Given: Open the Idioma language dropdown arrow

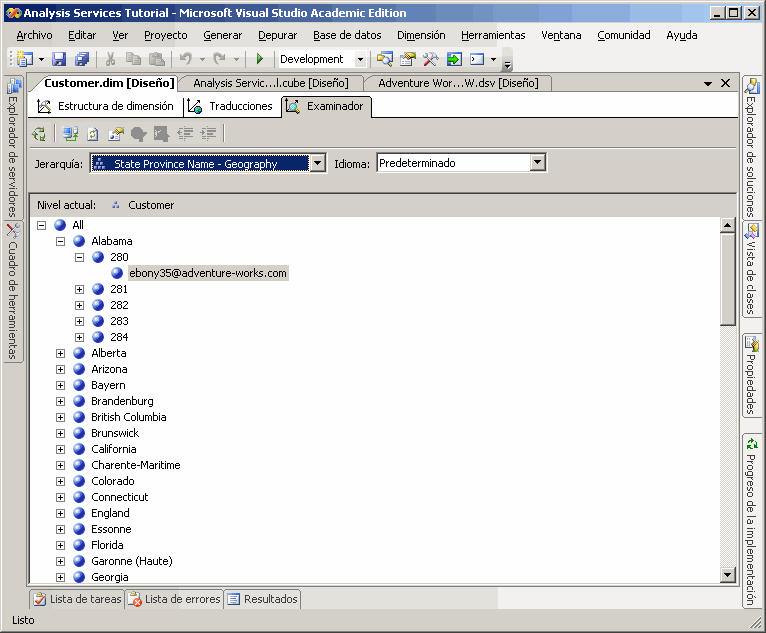Looking at the screenshot, I should (537, 162).
